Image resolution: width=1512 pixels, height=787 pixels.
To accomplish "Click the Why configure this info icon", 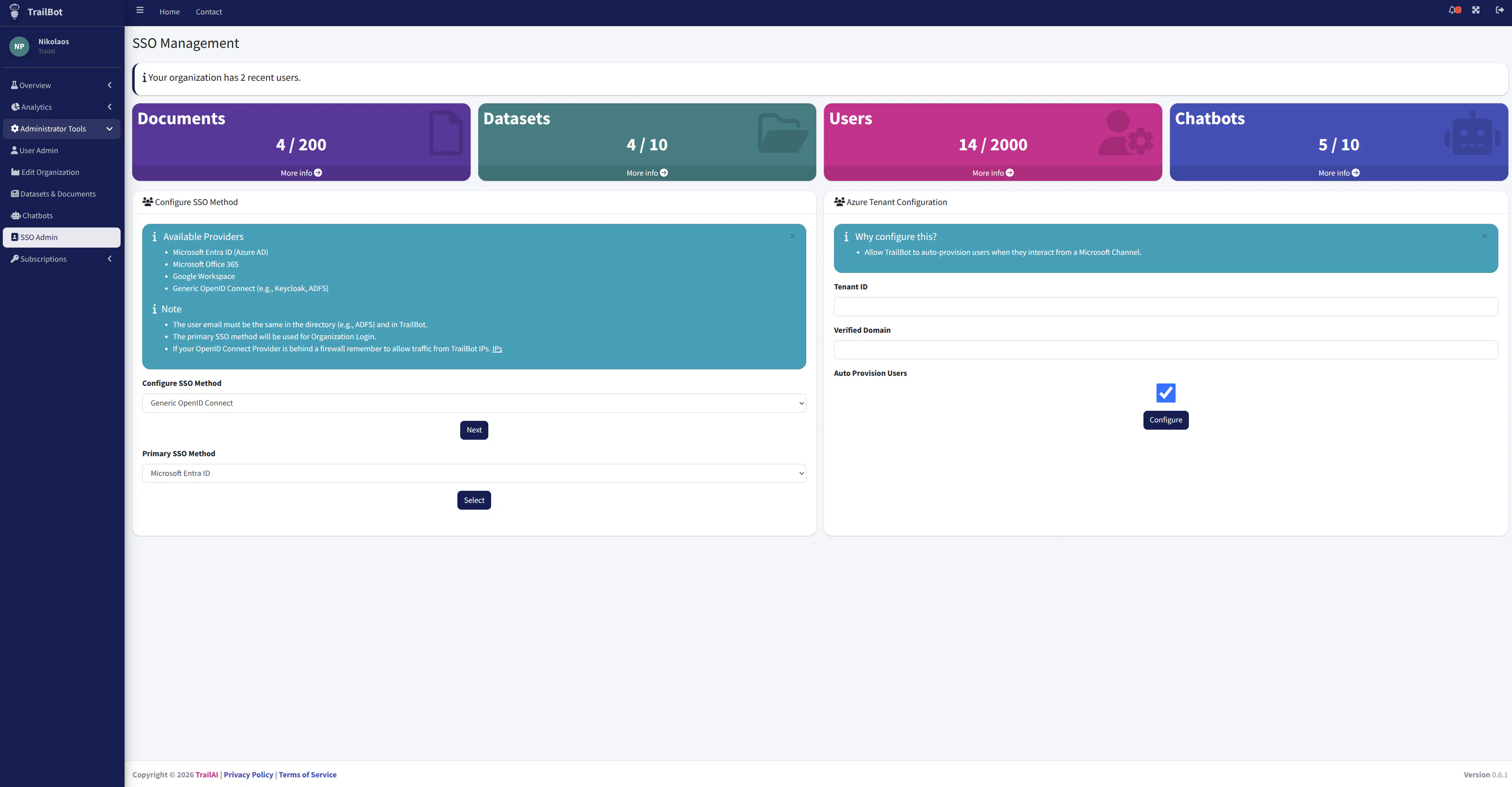I will click(846, 236).
